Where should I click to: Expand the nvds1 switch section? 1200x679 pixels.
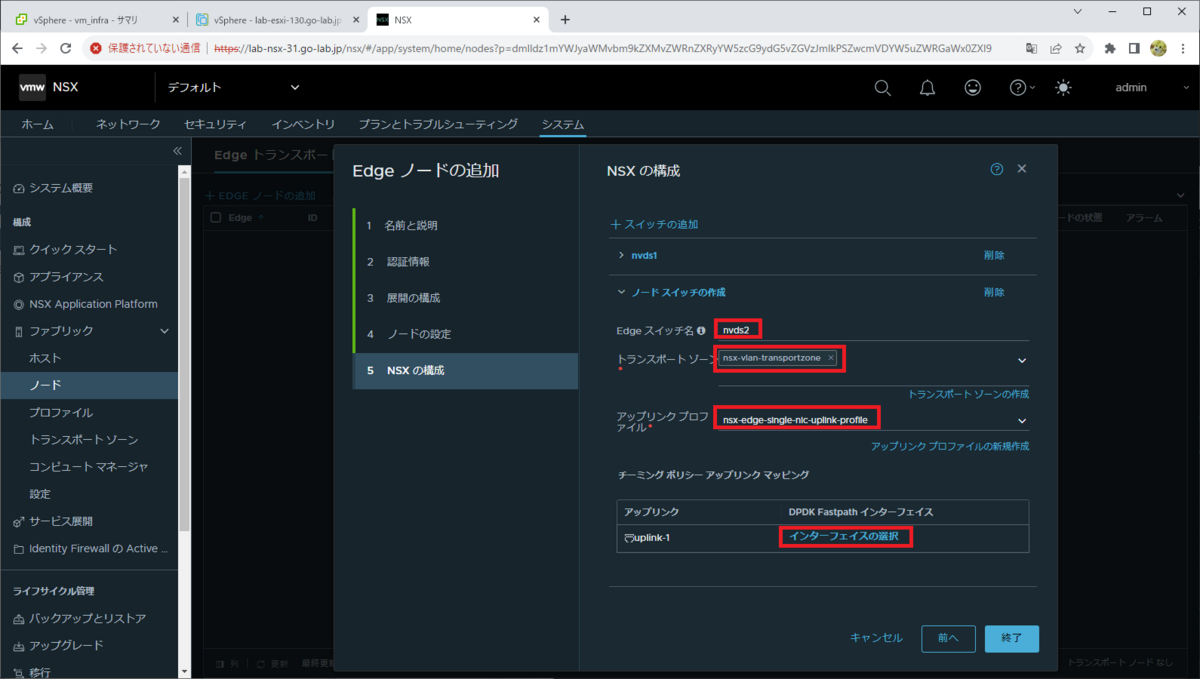click(621, 256)
